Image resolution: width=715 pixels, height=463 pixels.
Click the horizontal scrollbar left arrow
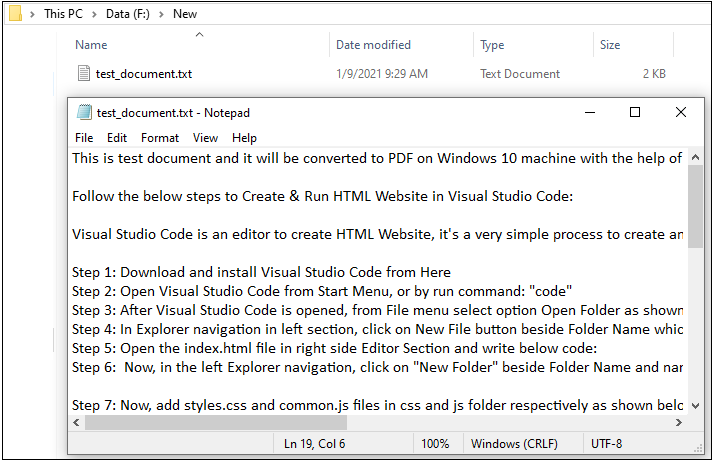[x=76, y=422]
